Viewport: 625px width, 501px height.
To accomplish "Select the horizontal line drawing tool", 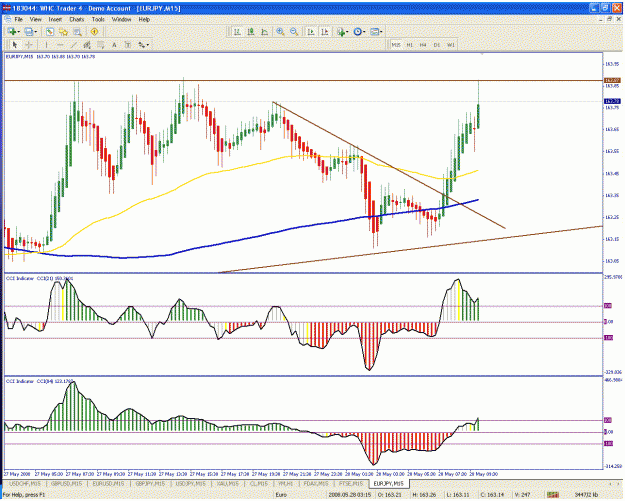I will [x=60, y=45].
